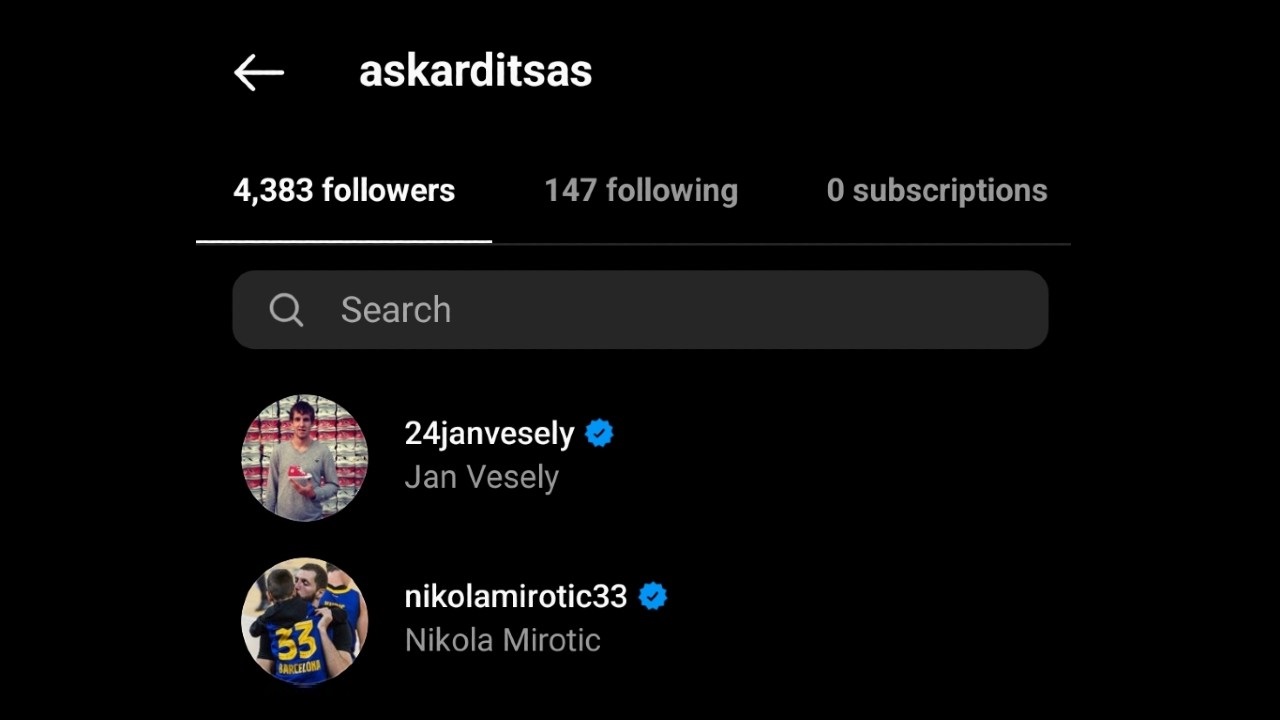Image resolution: width=1280 pixels, height=720 pixels.
Task: Go back using the left arrow
Action: click(x=259, y=73)
